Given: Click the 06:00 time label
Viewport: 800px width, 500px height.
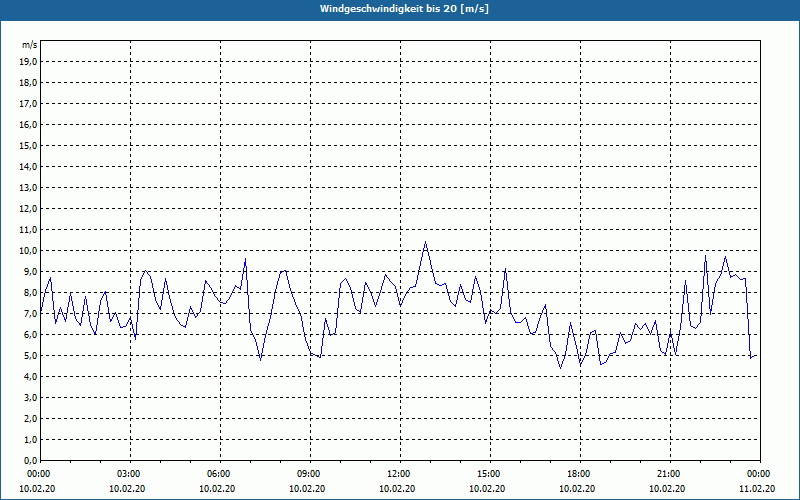Looking at the screenshot, I should tap(220, 474).
